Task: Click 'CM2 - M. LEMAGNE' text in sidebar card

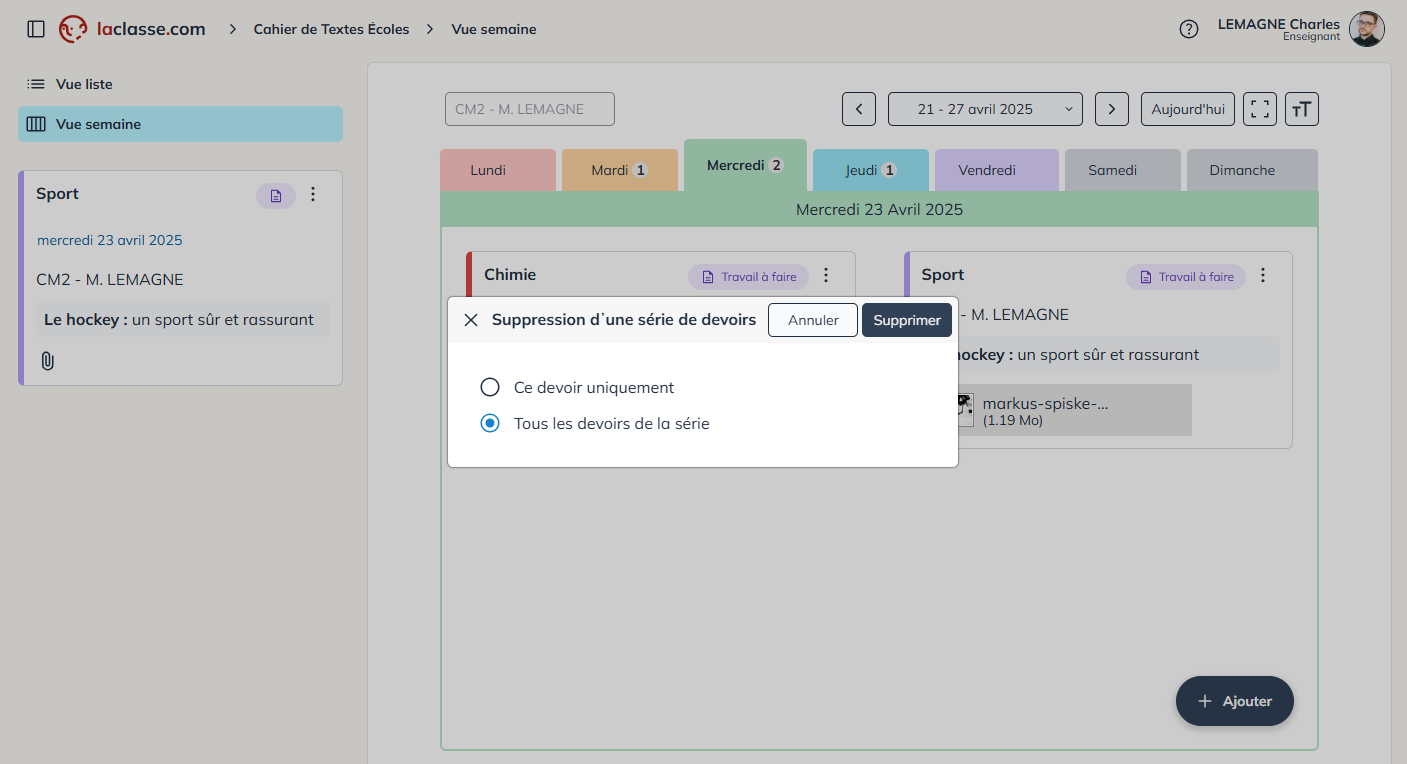Action: pos(110,280)
